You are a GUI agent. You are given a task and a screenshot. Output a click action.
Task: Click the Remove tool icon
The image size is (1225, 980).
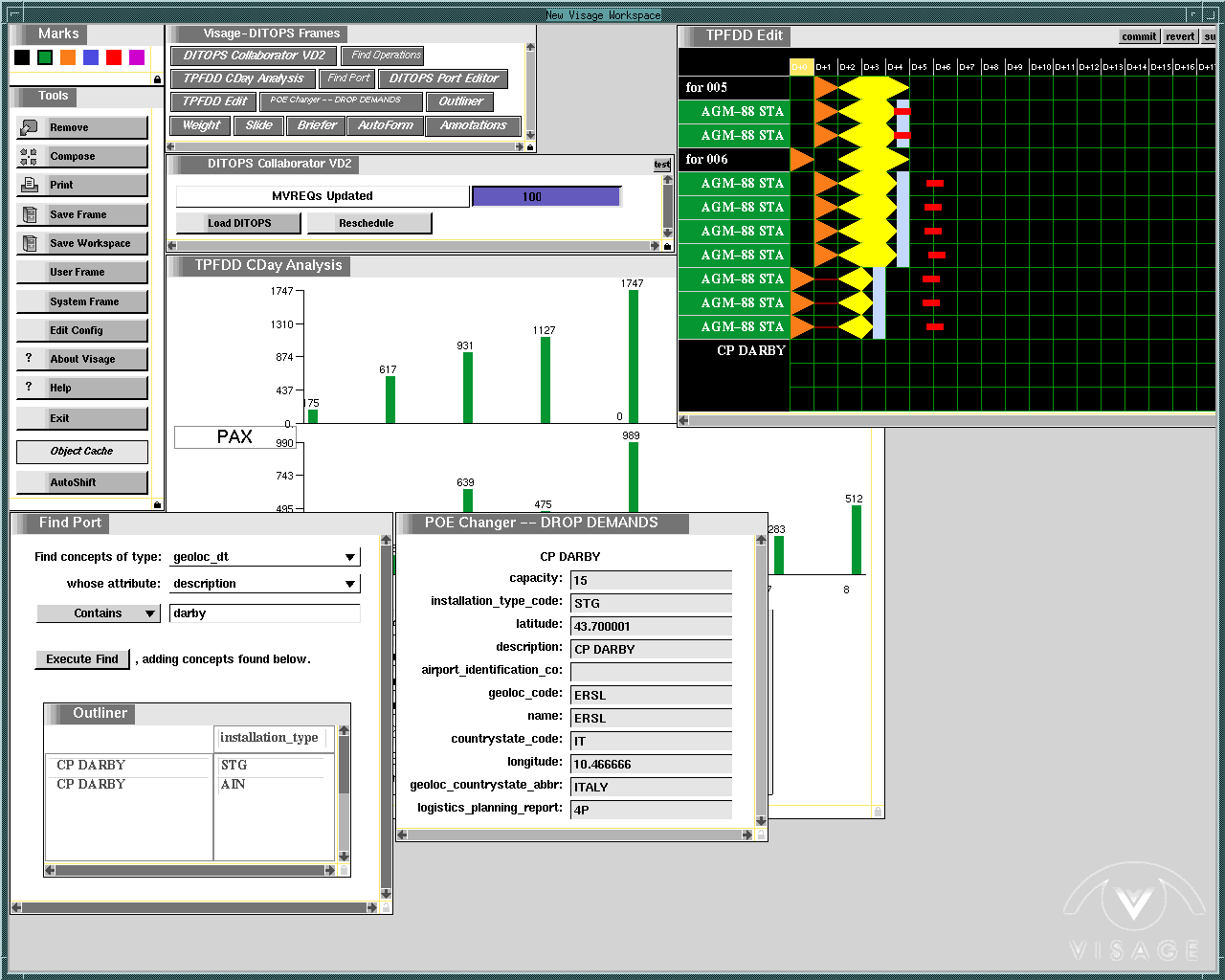click(29, 127)
